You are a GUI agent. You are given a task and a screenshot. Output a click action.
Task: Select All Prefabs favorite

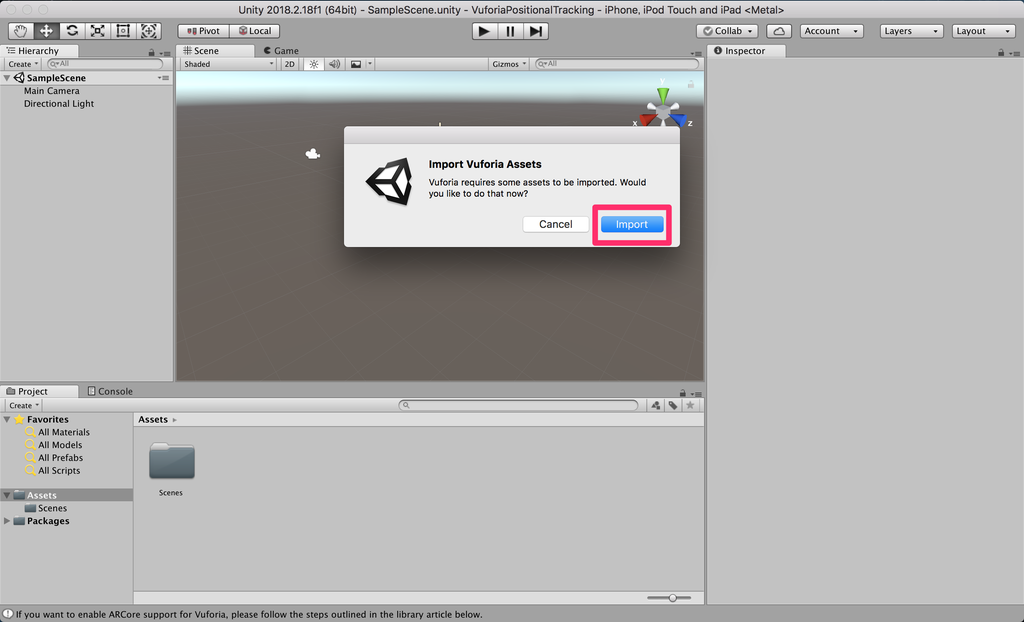[x=60, y=457]
